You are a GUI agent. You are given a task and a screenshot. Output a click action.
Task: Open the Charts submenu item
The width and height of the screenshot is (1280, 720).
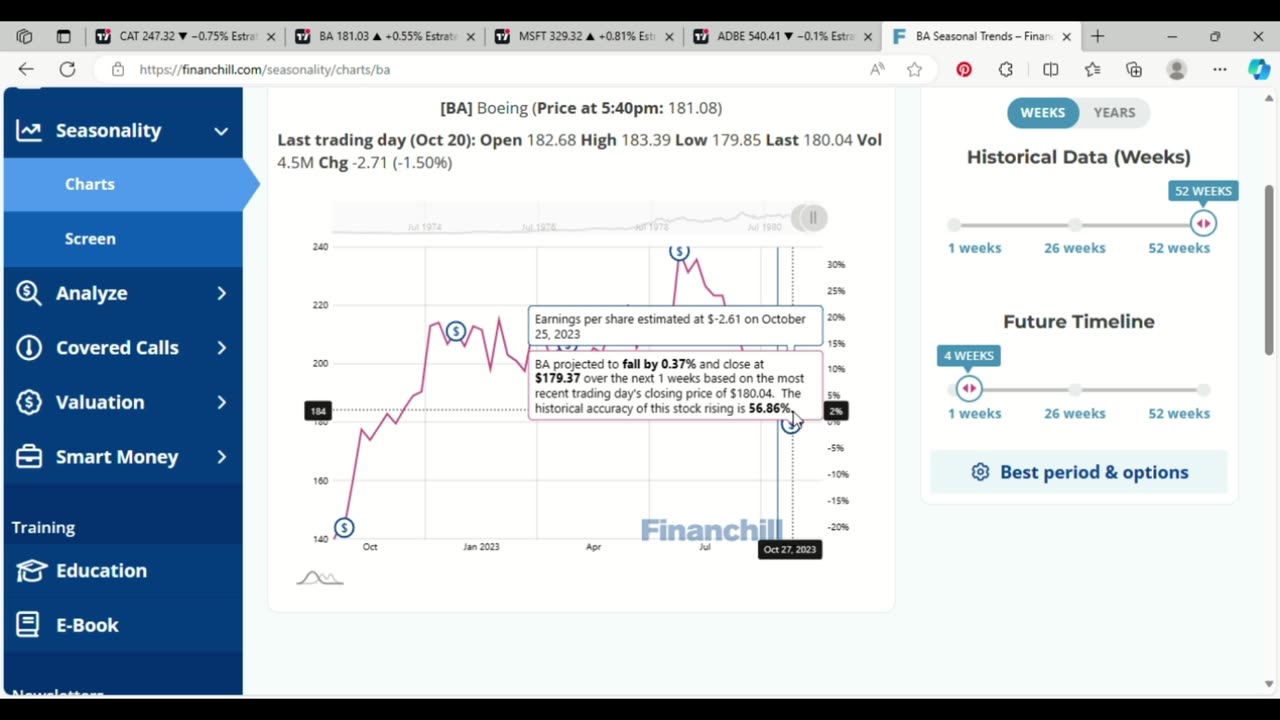click(x=90, y=184)
